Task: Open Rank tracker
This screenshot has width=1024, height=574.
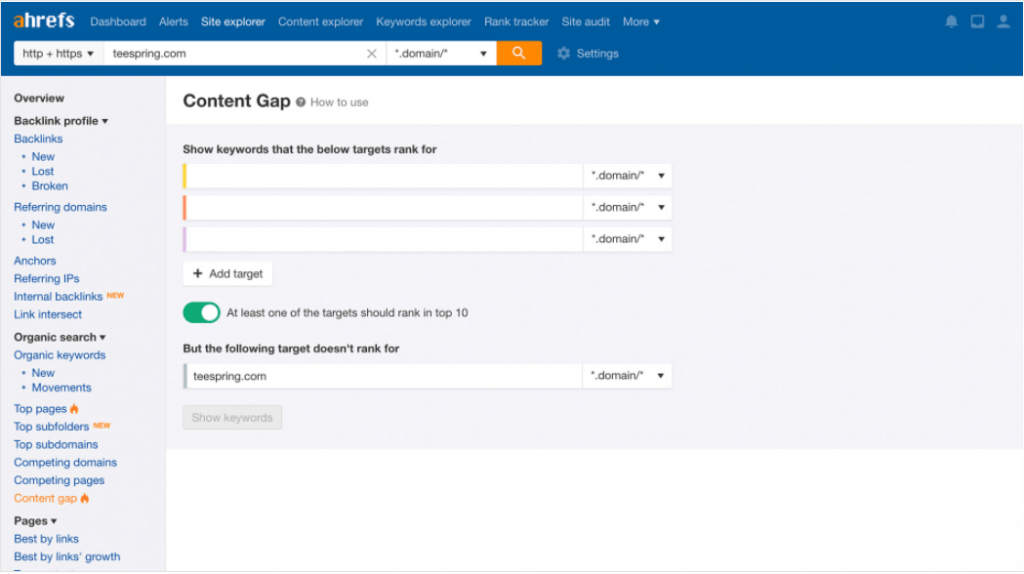Action: [x=517, y=22]
